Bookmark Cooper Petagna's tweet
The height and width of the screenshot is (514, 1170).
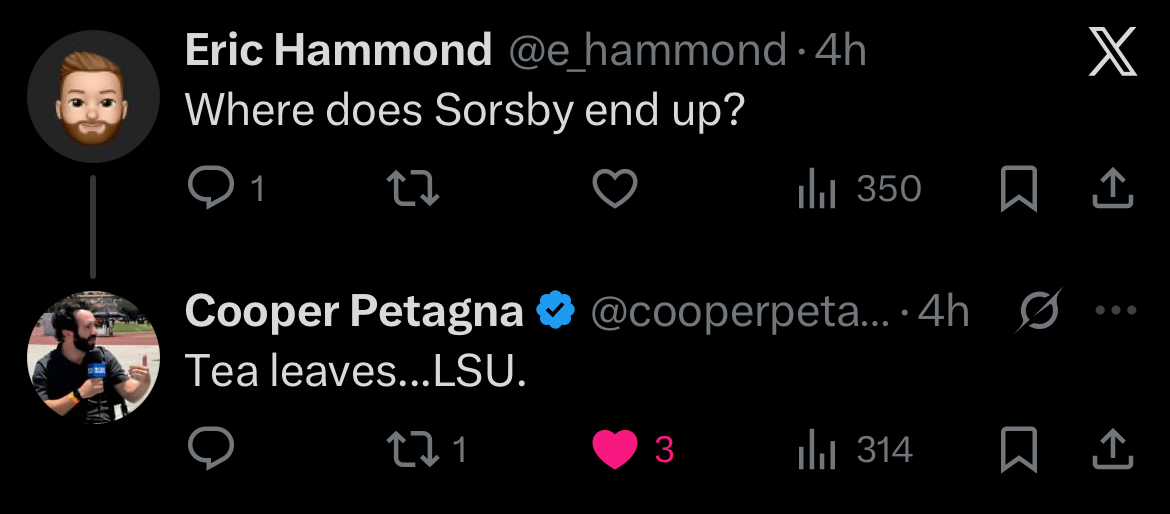click(x=1018, y=450)
